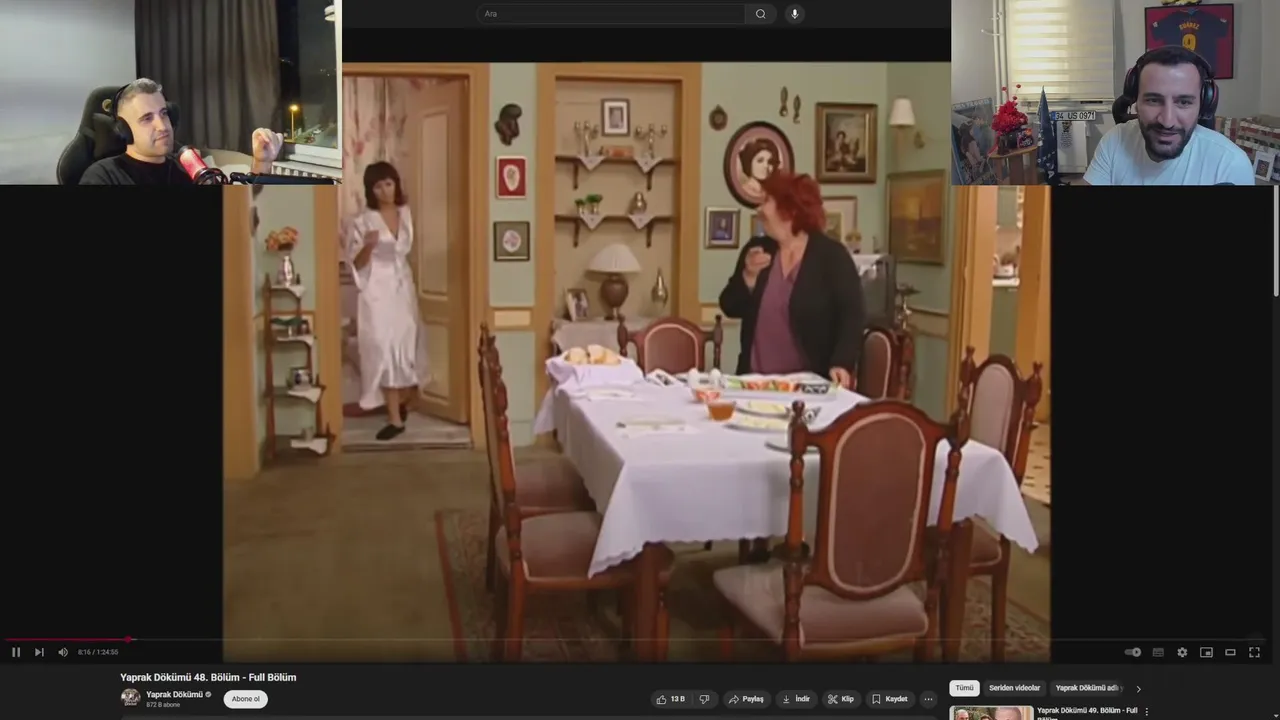Show more chips with right arrow
This screenshot has width=1280, height=720.
point(1138,688)
